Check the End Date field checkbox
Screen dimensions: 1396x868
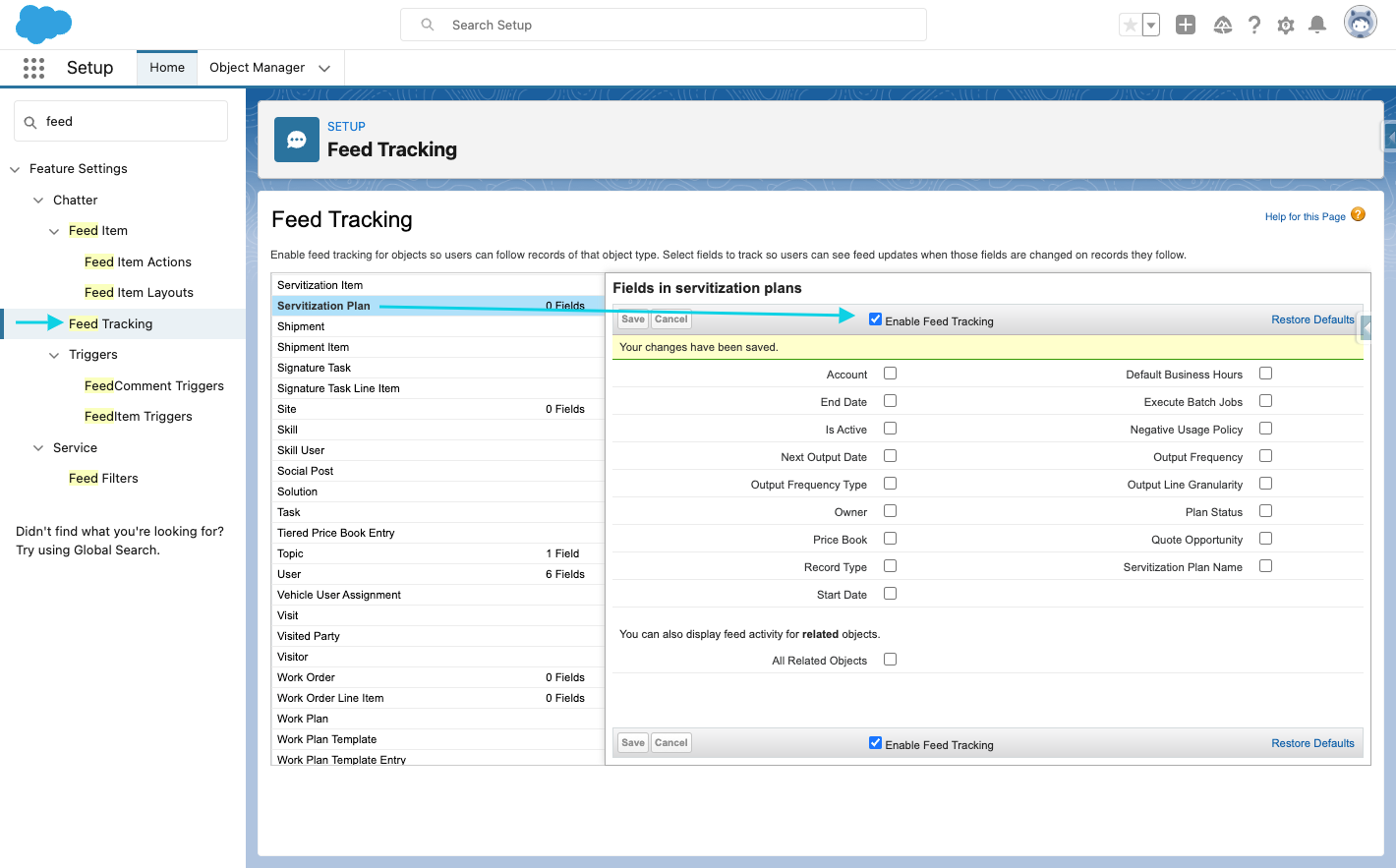pyautogui.click(x=890, y=401)
